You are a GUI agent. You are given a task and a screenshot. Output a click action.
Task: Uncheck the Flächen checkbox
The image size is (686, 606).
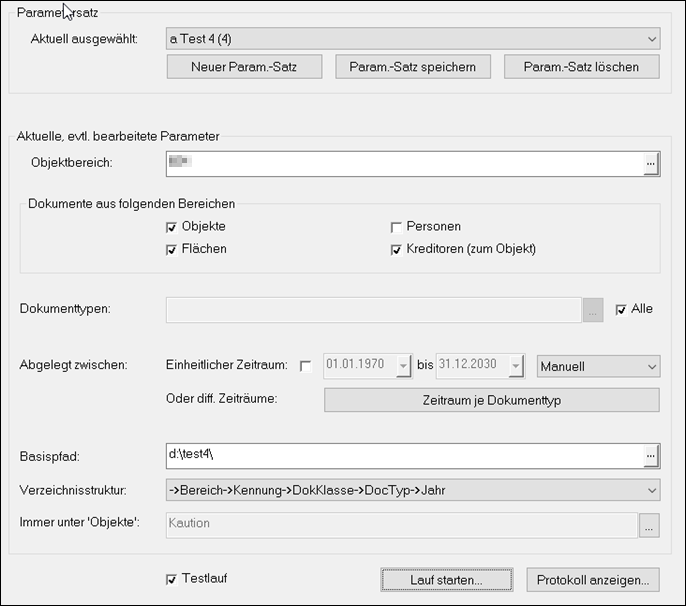coord(172,249)
